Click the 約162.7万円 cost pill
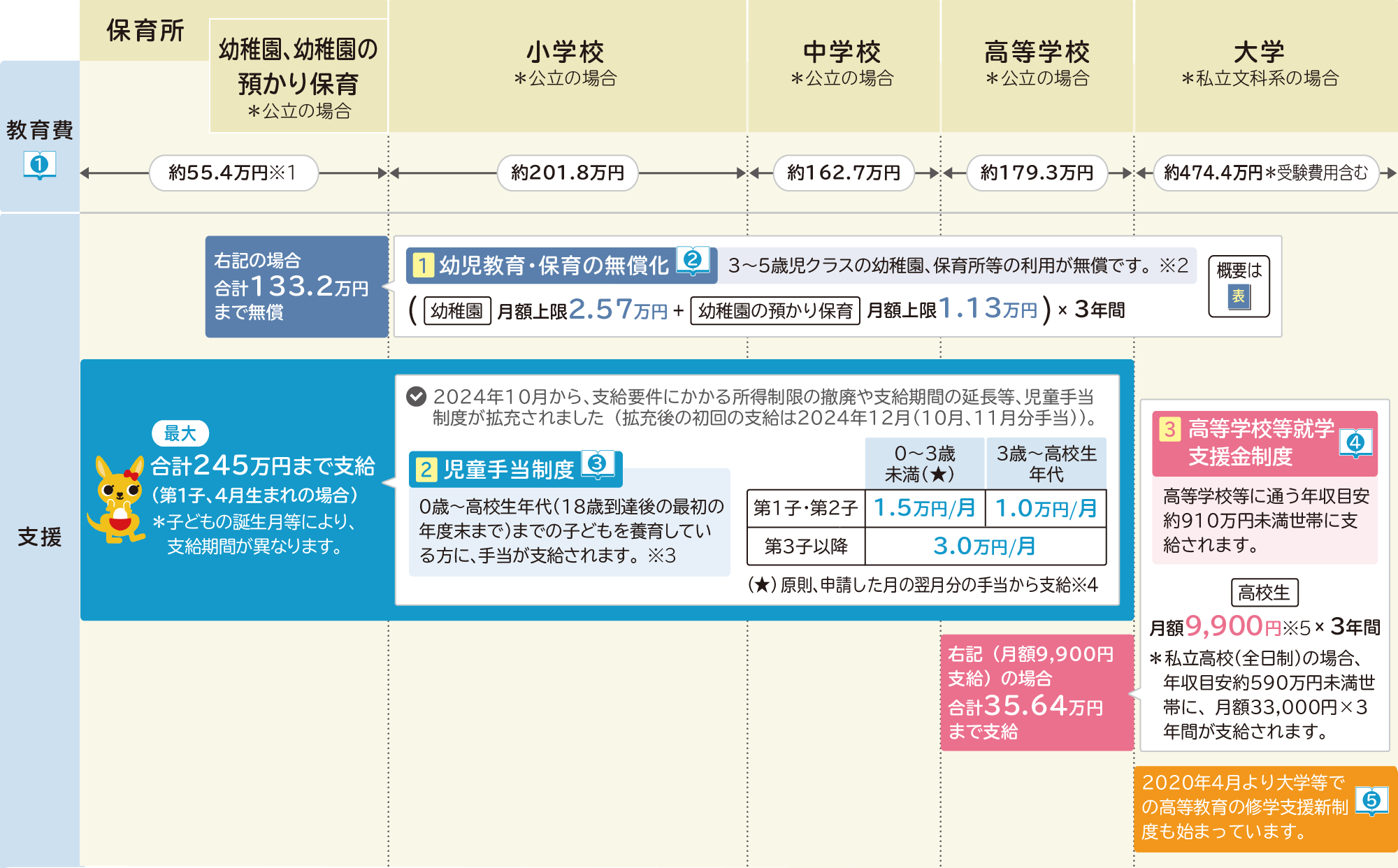Image resolution: width=1398 pixels, height=868 pixels. (844, 173)
